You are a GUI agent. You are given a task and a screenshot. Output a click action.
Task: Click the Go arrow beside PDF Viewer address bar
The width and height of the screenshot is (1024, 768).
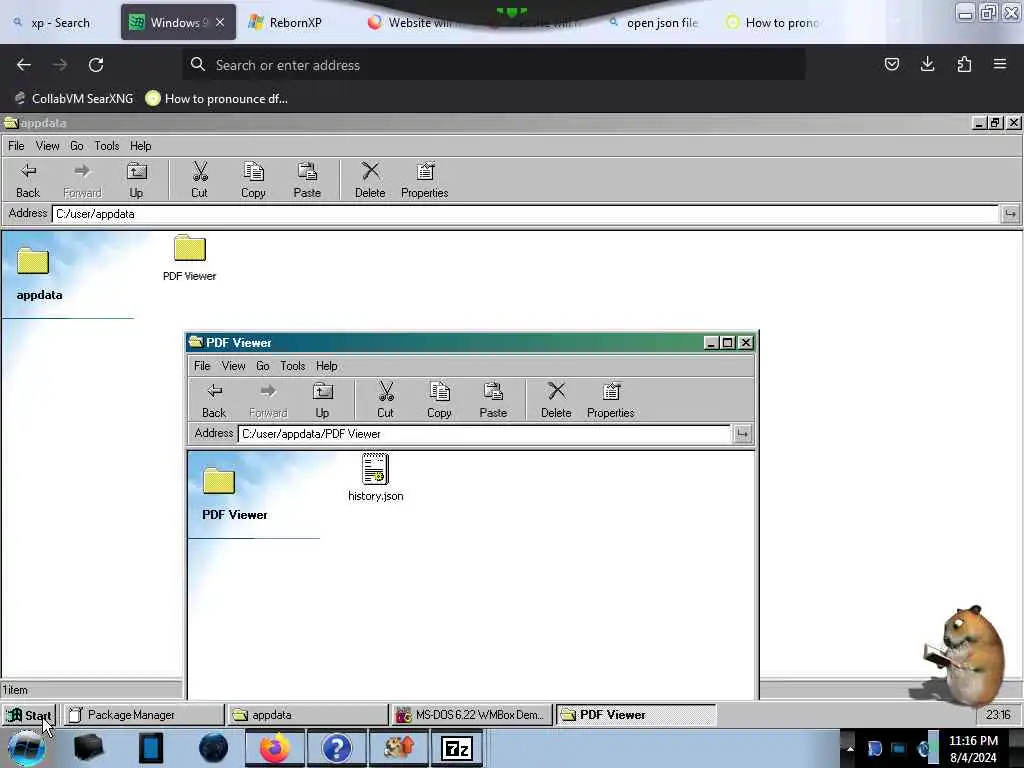(x=742, y=434)
